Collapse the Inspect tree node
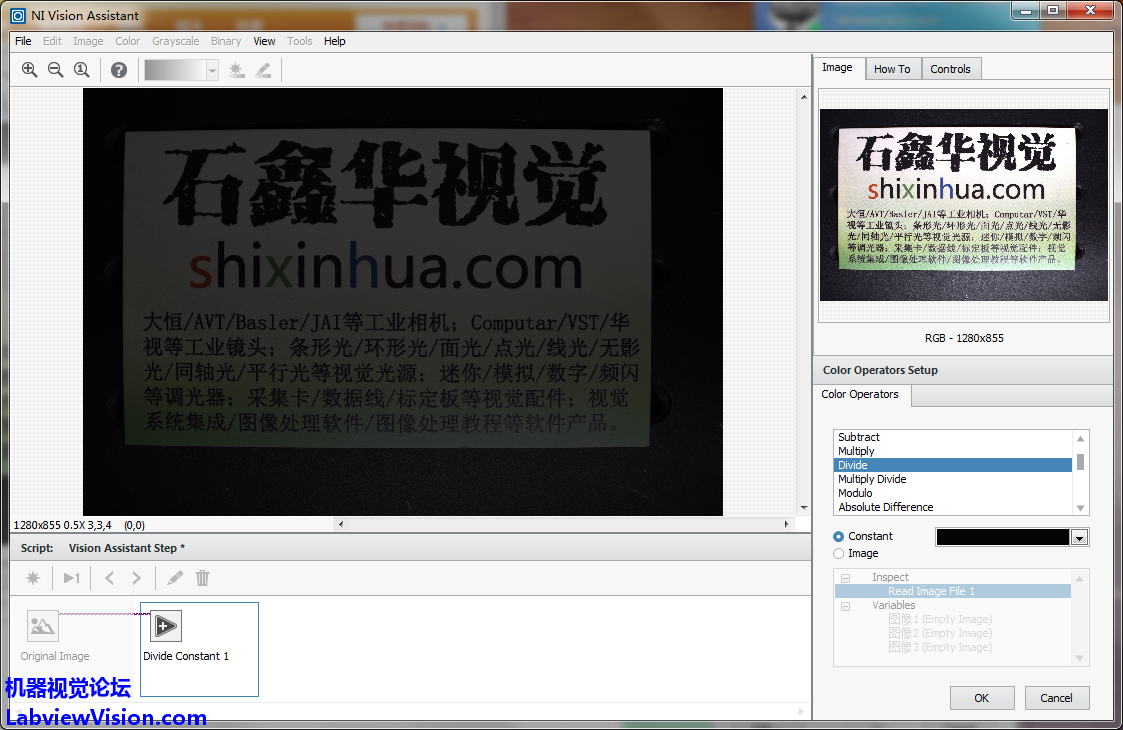The height and width of the screenshot is (730, 1123). click(846, 578)
